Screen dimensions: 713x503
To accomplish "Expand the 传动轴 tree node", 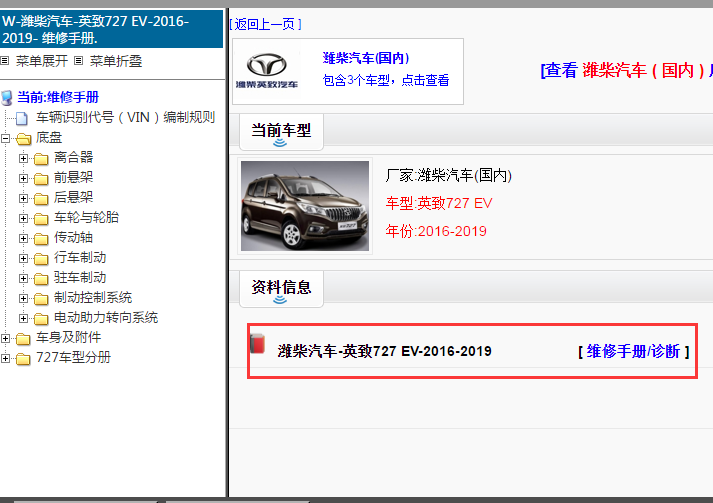I will 23,238.
